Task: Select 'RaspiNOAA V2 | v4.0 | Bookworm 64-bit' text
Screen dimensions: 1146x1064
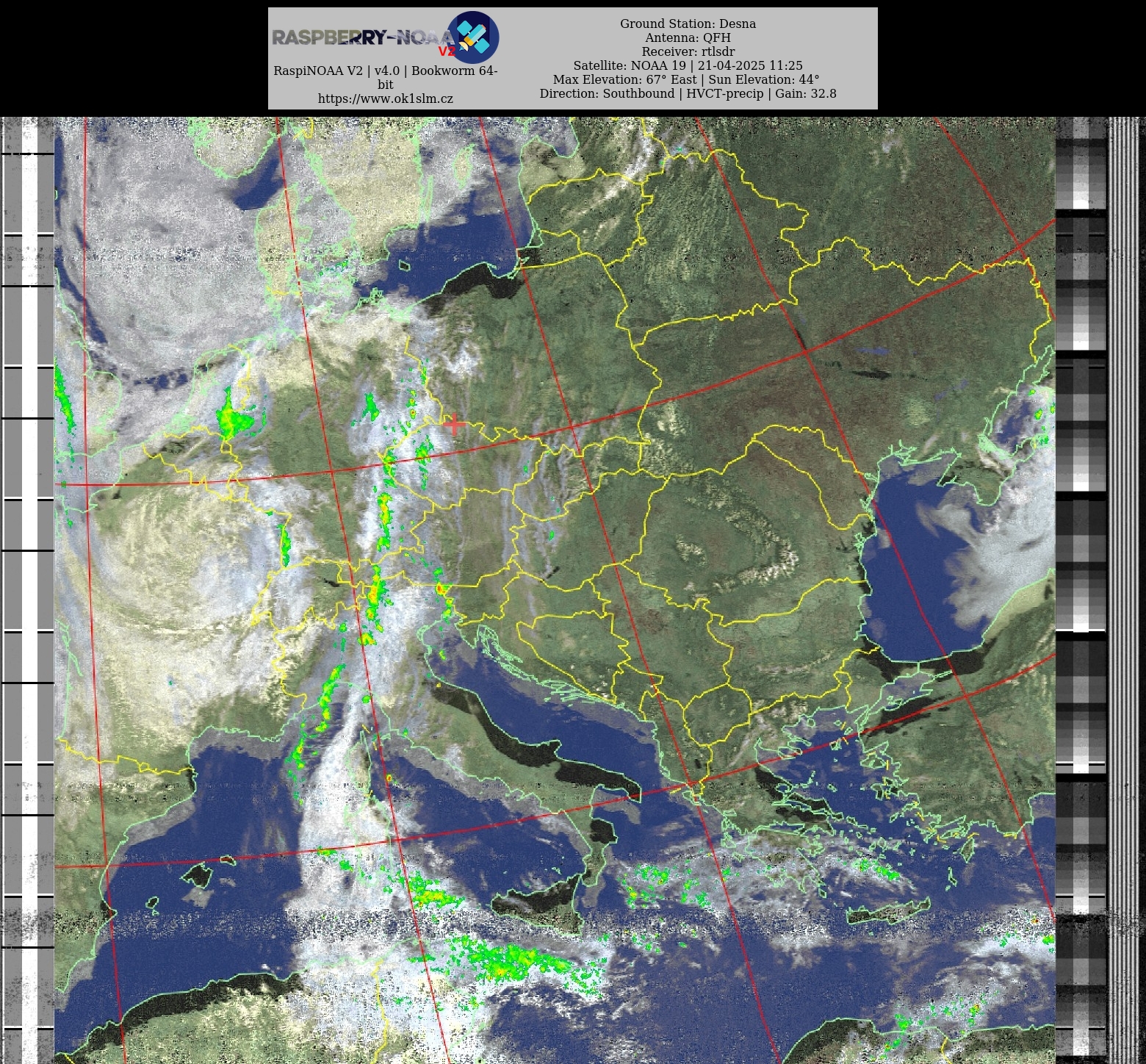Action: click(386, 77)
